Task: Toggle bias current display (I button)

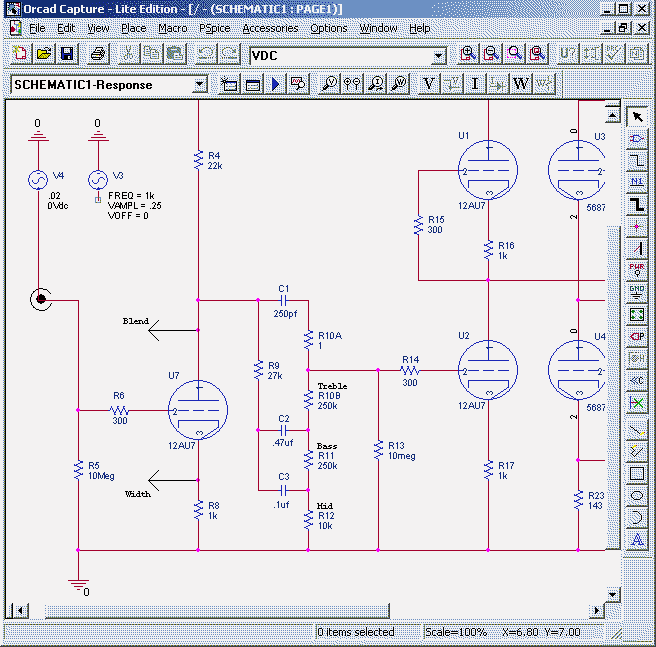Action: [x=475, y=84]
